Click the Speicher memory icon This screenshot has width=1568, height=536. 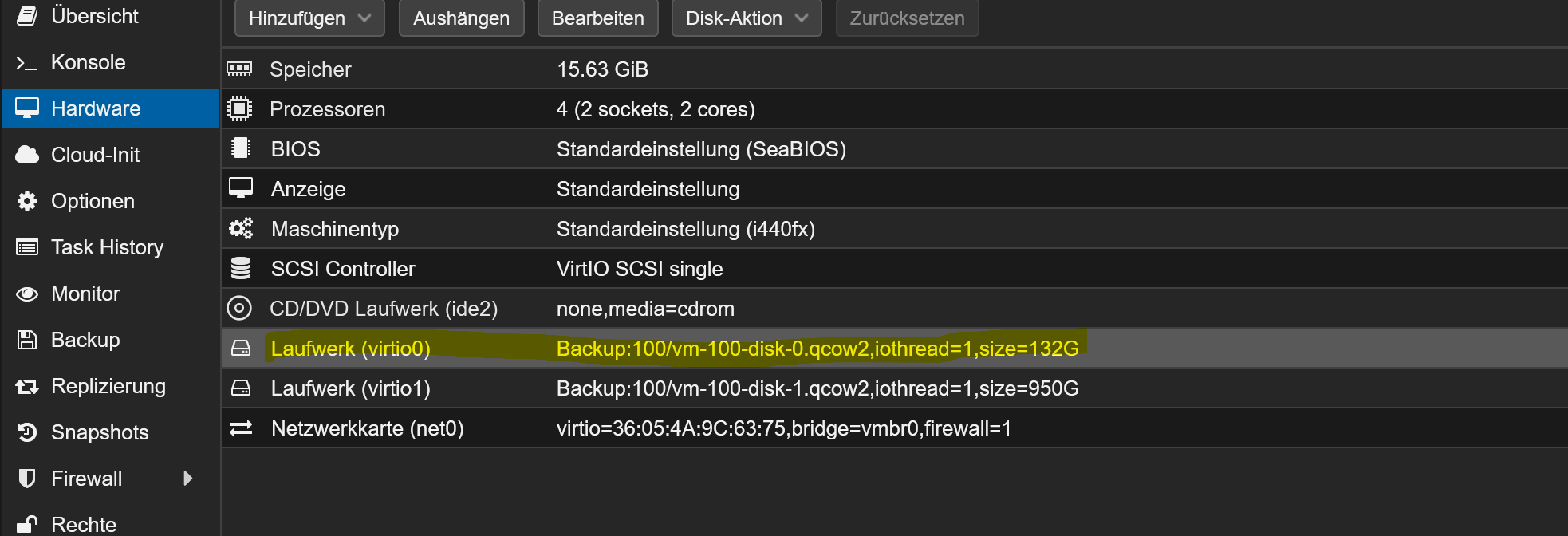point(239,69)
